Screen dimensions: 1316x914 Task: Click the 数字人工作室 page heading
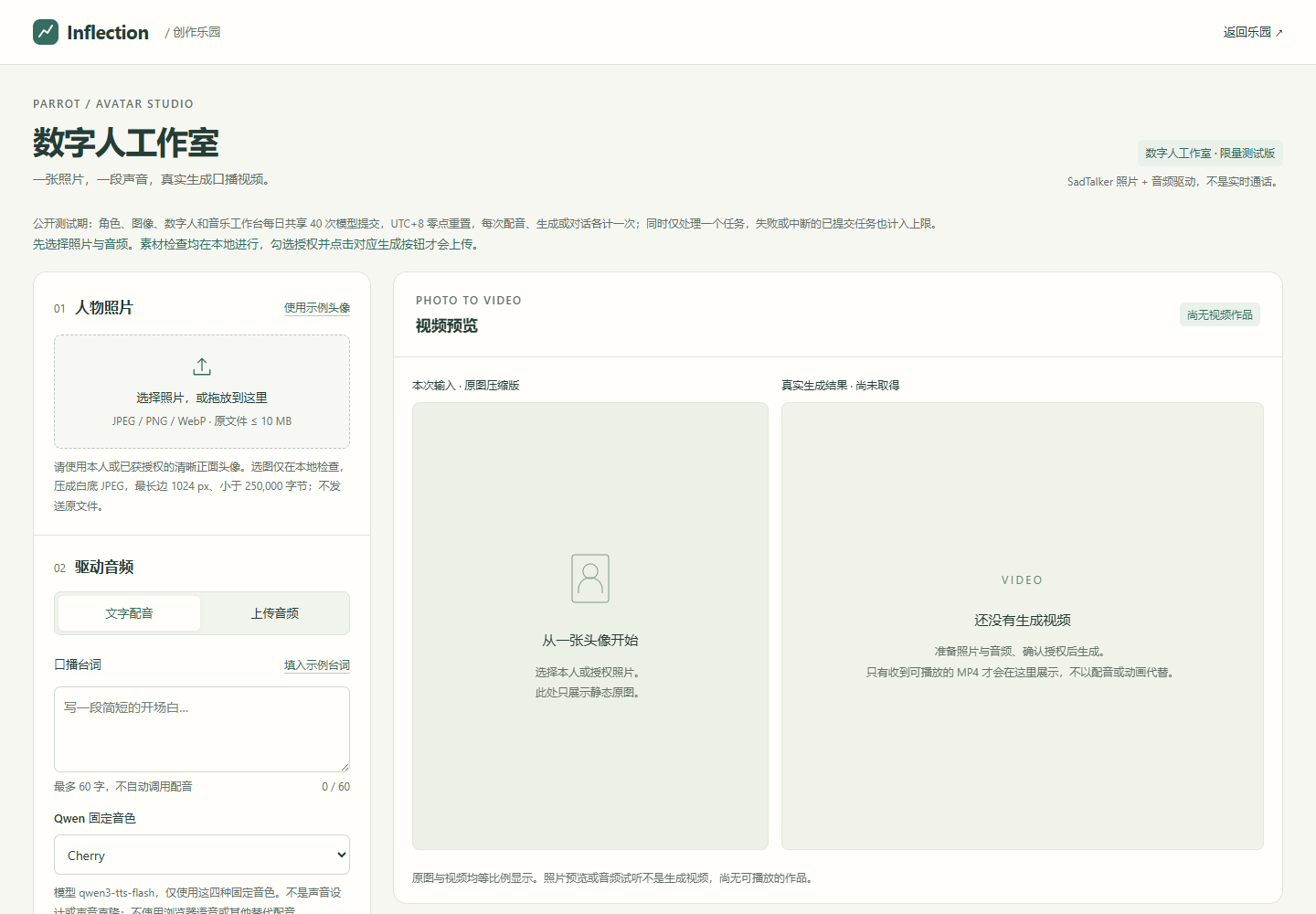pyautogui.click(x=126, y=143)
